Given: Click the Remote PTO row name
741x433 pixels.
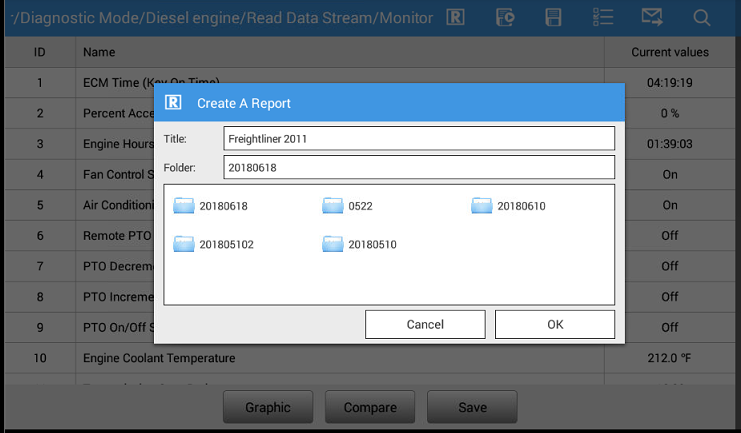Looking at the screenshot, I should [x=117, y=235].
